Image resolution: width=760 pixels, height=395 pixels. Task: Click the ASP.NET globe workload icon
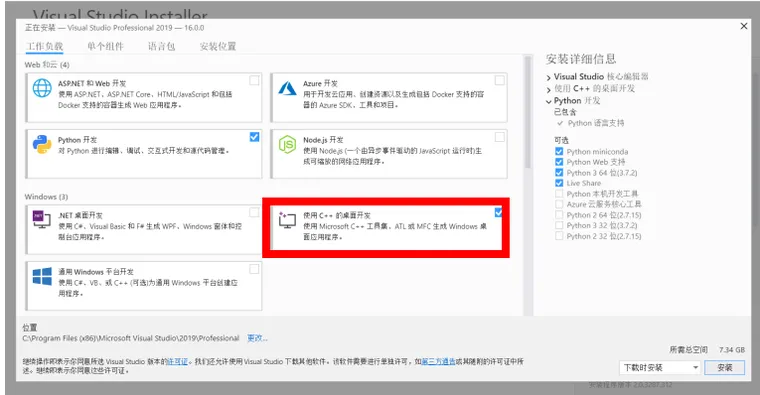[x=42, y=88]
